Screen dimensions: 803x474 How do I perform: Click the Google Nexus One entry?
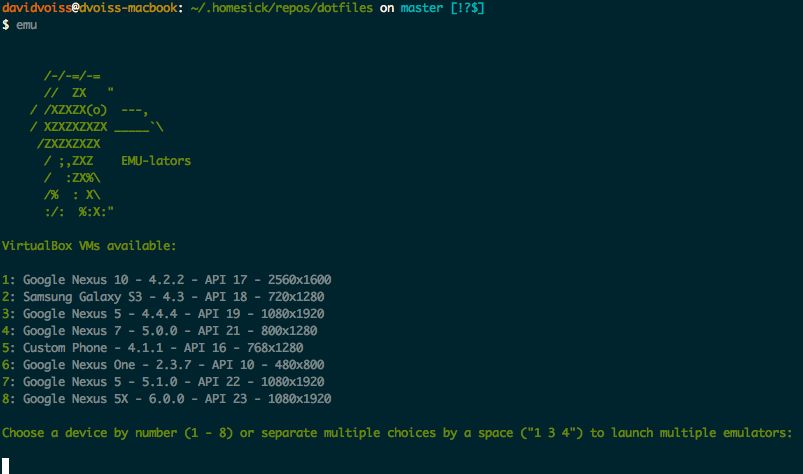(x=163, y=364)
